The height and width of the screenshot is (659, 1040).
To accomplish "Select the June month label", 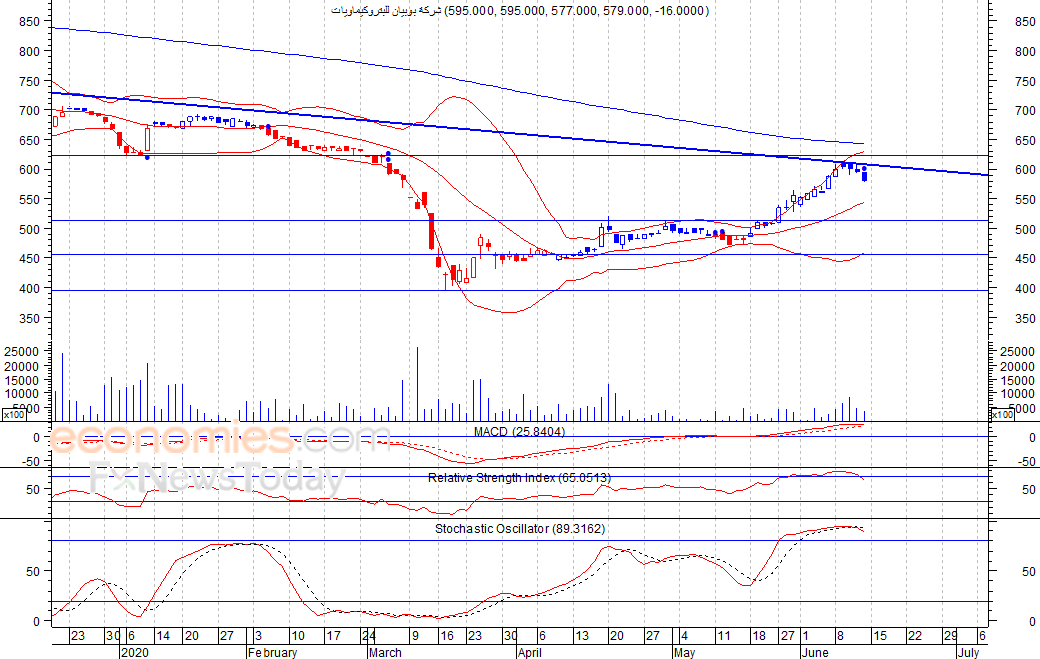I will 815,652.
